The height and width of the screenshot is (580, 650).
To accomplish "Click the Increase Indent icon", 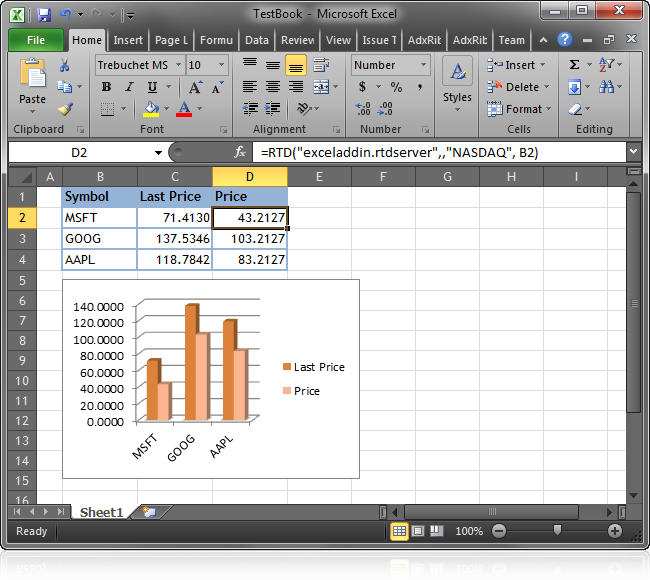I will click(272, 109).
